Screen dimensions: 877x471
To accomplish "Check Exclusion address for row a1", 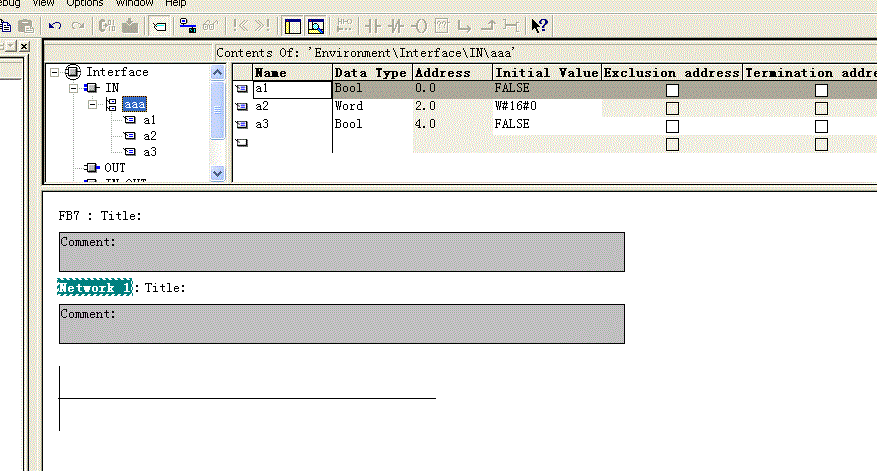I will (x=672, y=90).
